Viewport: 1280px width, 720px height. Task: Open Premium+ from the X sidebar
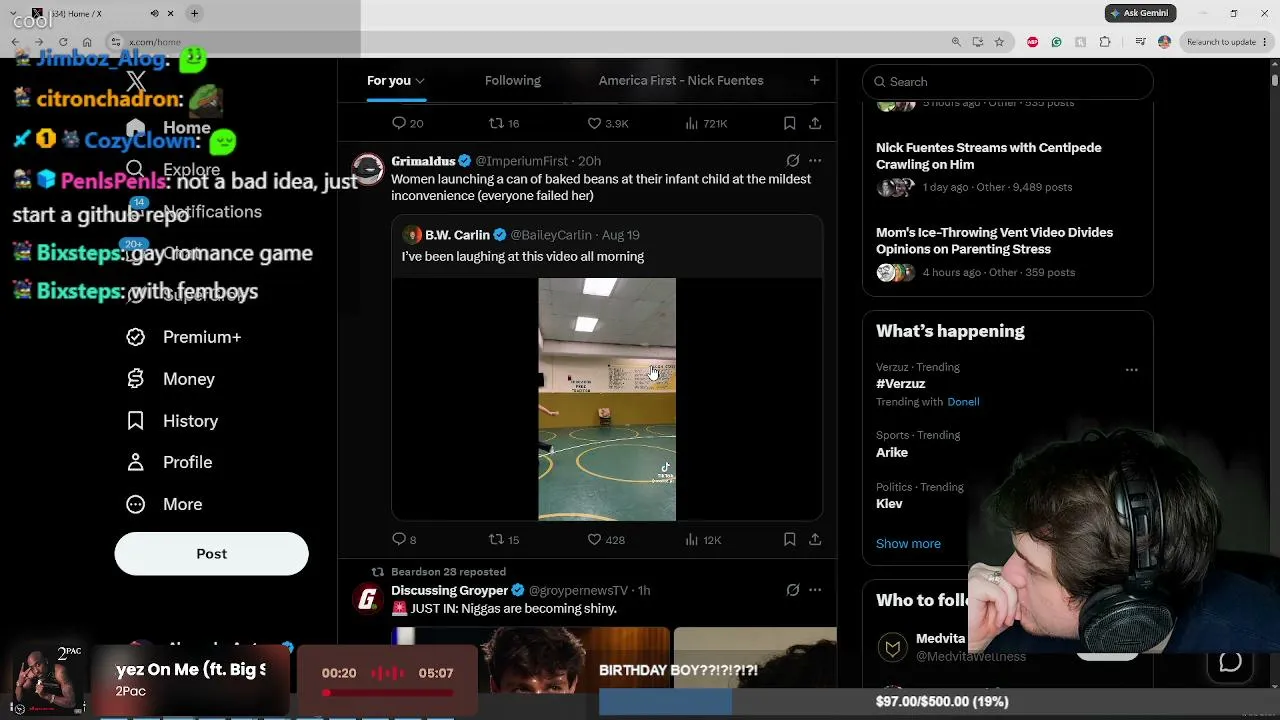pyautogui.click(x=184, y=337)
